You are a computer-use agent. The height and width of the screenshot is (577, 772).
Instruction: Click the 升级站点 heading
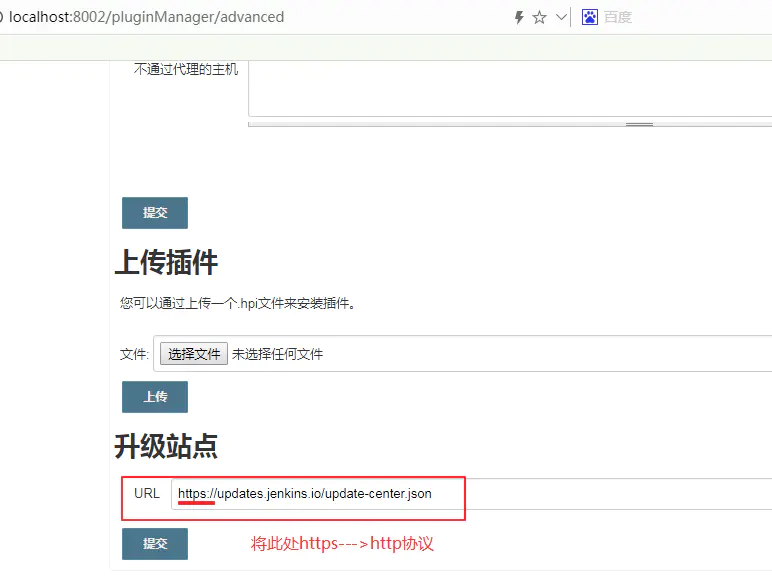click(166, 447)
